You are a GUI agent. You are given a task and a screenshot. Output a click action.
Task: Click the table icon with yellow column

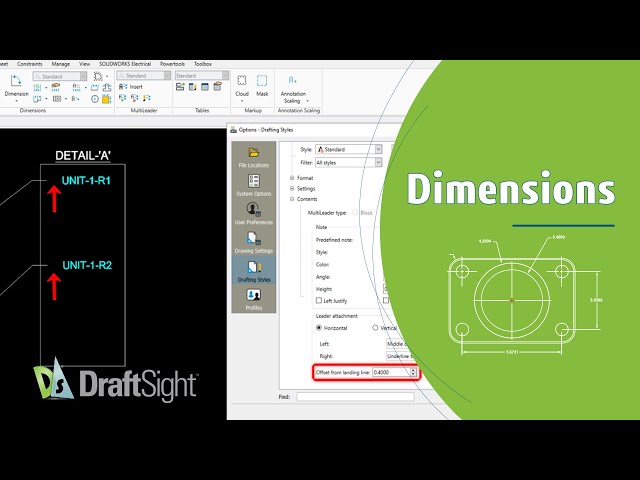(193, 87)
